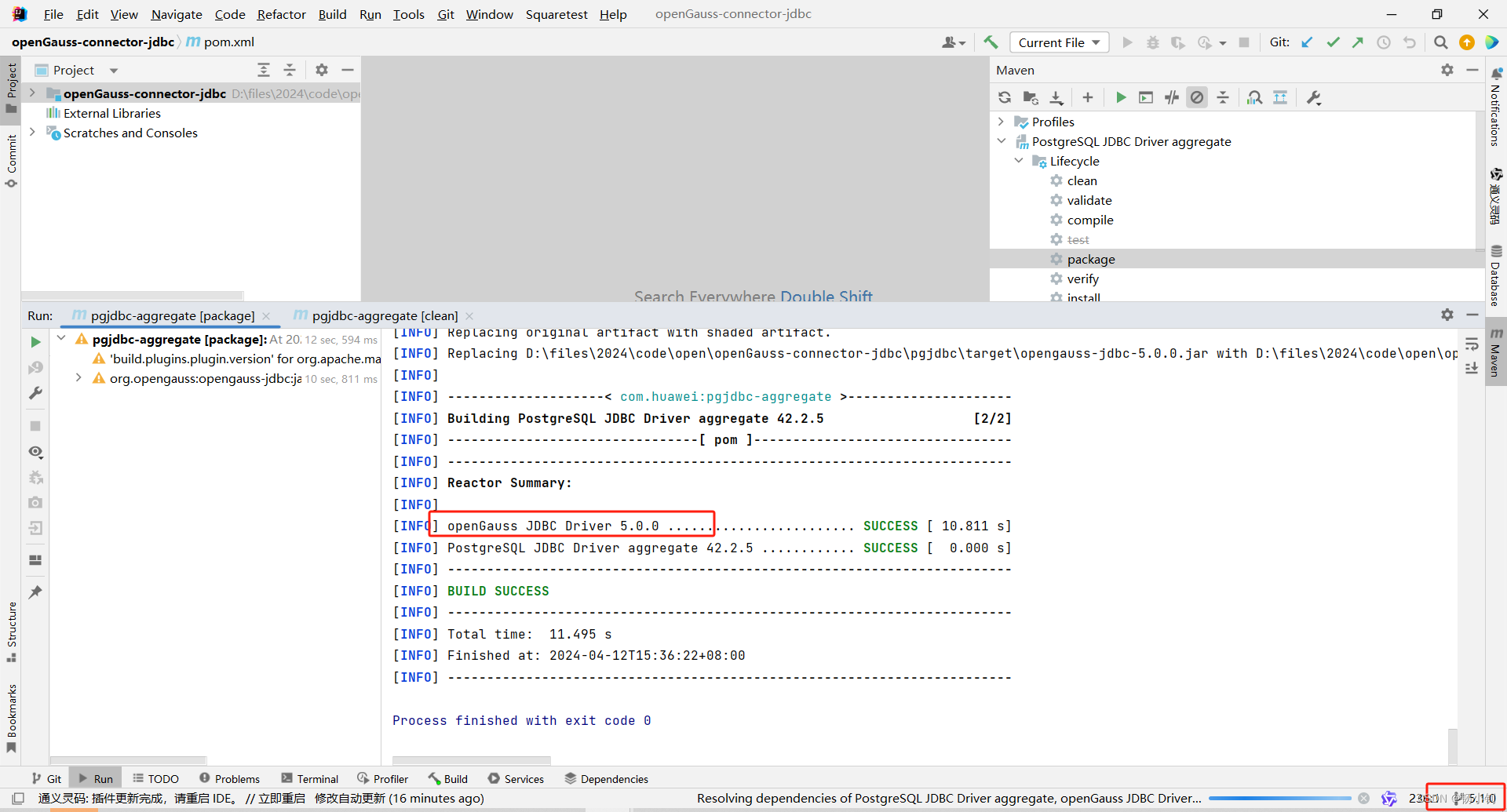1507x812 pixels.
Task: Toggle soft-wrap in console output
Action: tap(1472, 343)
